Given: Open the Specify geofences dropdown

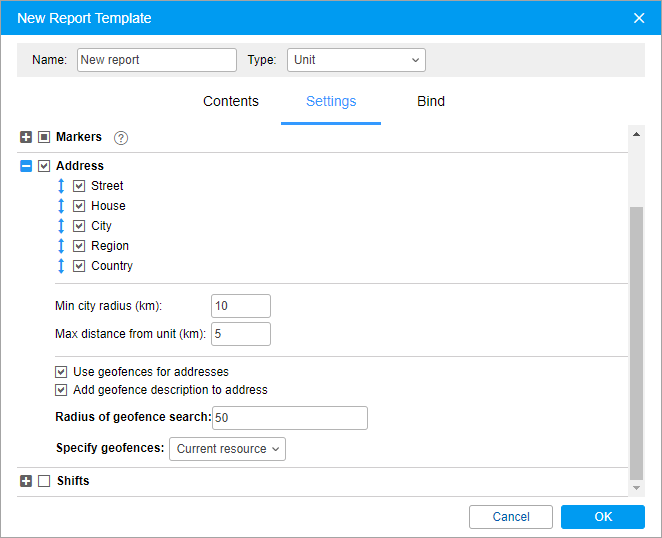Looking at the screenshot, I should click(228, 449).
